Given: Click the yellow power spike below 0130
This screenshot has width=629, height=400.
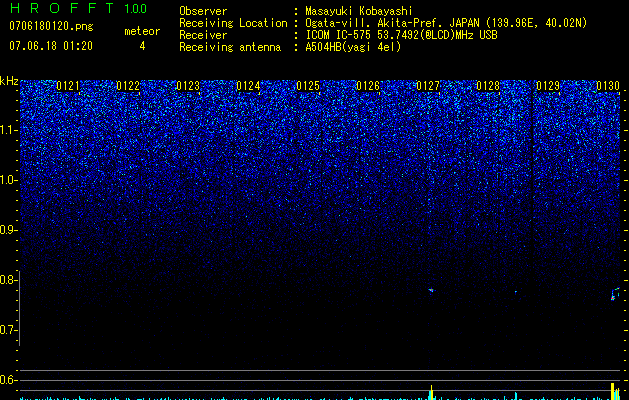Looking at the screenshot, I should point(615,391).
